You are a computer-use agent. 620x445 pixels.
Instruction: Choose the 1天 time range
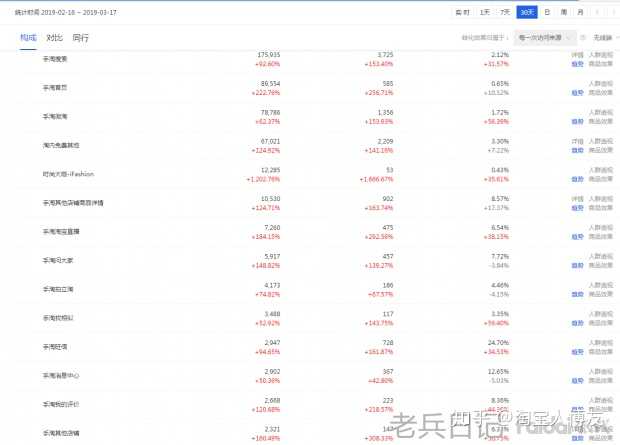click(485, 12)
